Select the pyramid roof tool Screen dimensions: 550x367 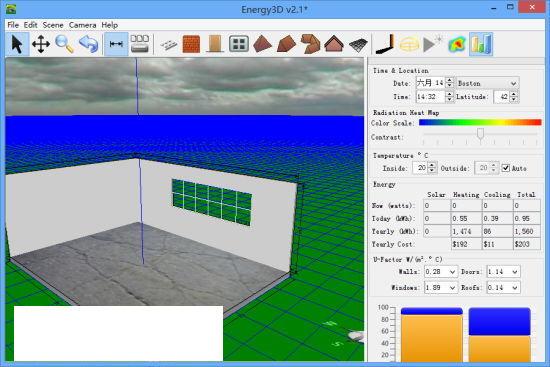262,44
